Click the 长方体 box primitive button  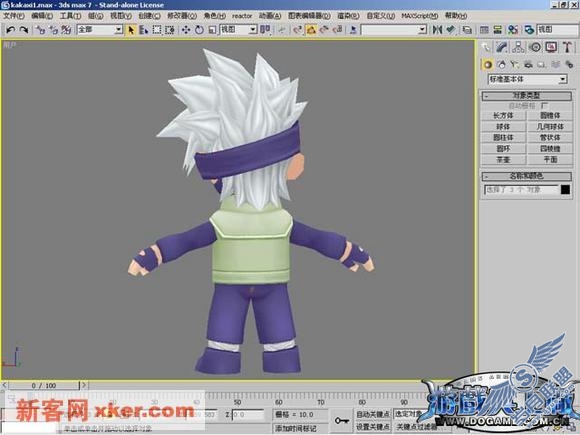tap(503, 116)
